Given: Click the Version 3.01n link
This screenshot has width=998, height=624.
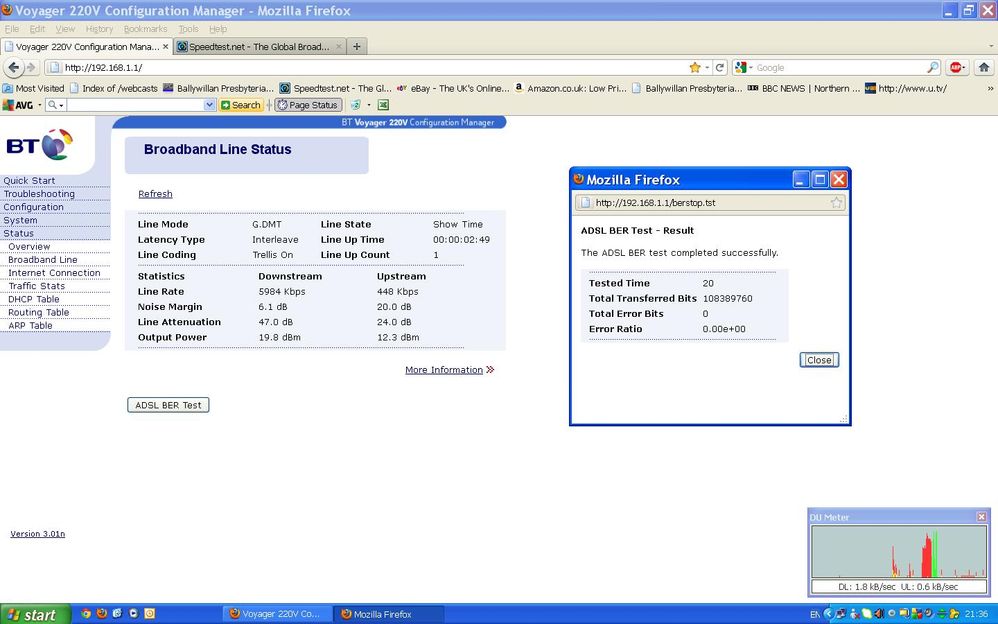Looking at the screenshot, I should [x=38, y=534].
